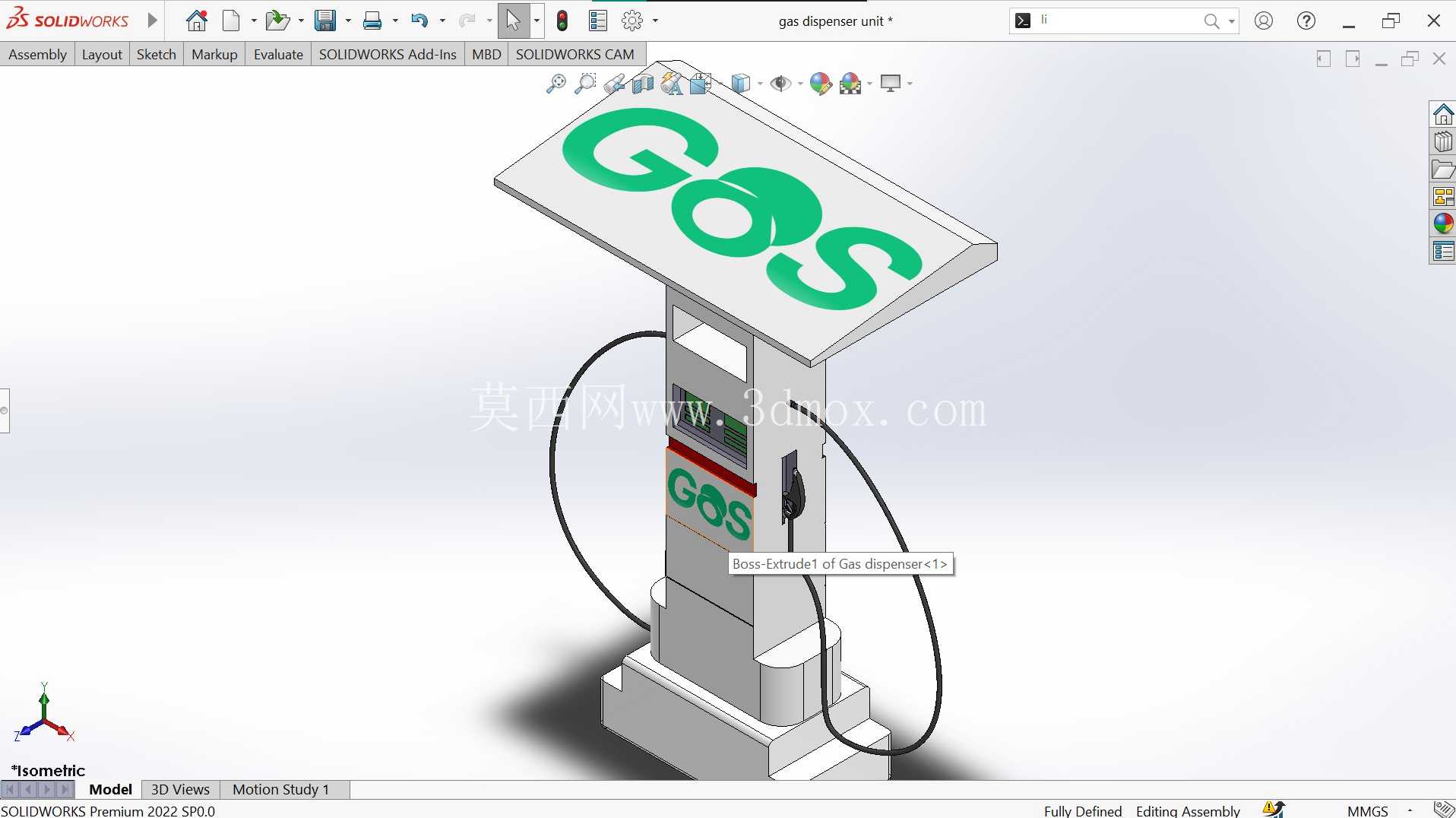Expand the Display Style dropdown arrow

(x=759, y=84)
